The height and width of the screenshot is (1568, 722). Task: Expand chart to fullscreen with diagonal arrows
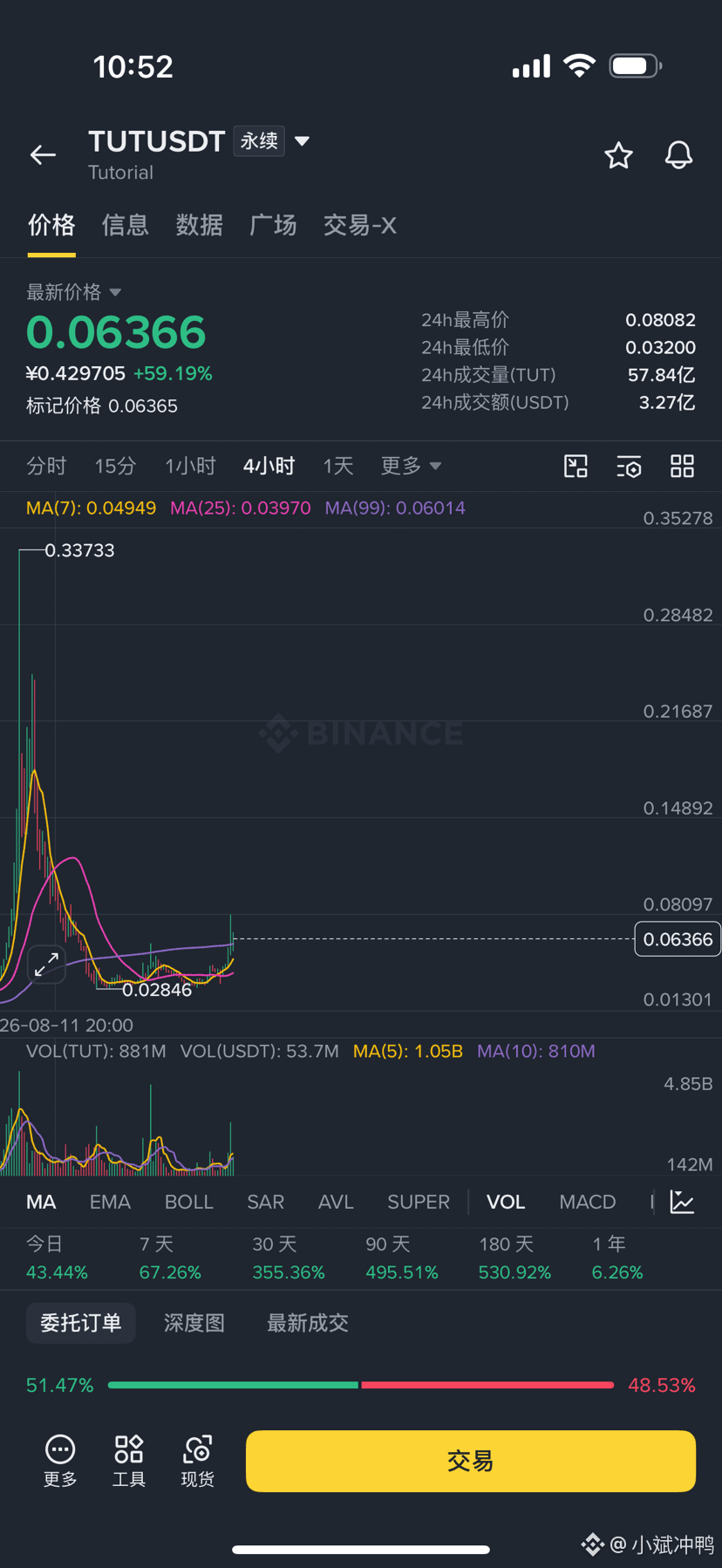point(46,965)
